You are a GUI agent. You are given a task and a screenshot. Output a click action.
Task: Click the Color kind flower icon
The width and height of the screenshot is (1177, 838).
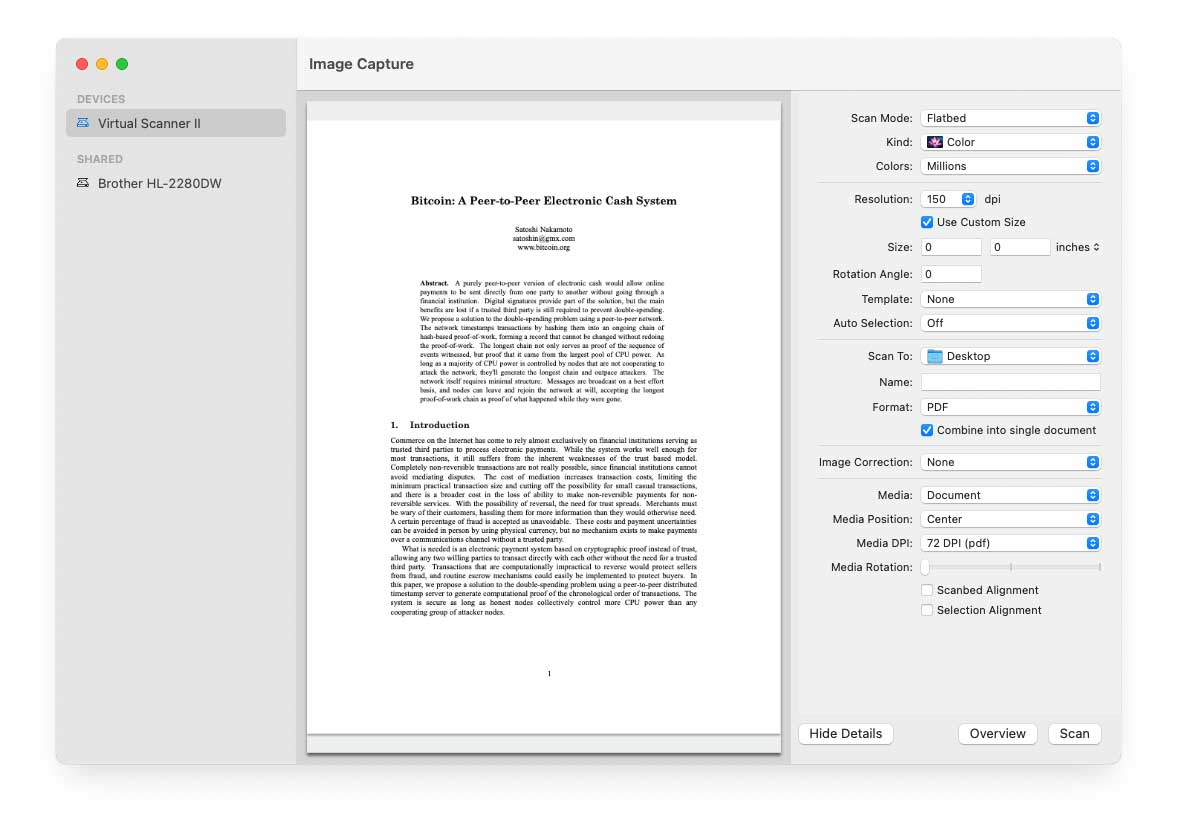(x=935, y=142)
